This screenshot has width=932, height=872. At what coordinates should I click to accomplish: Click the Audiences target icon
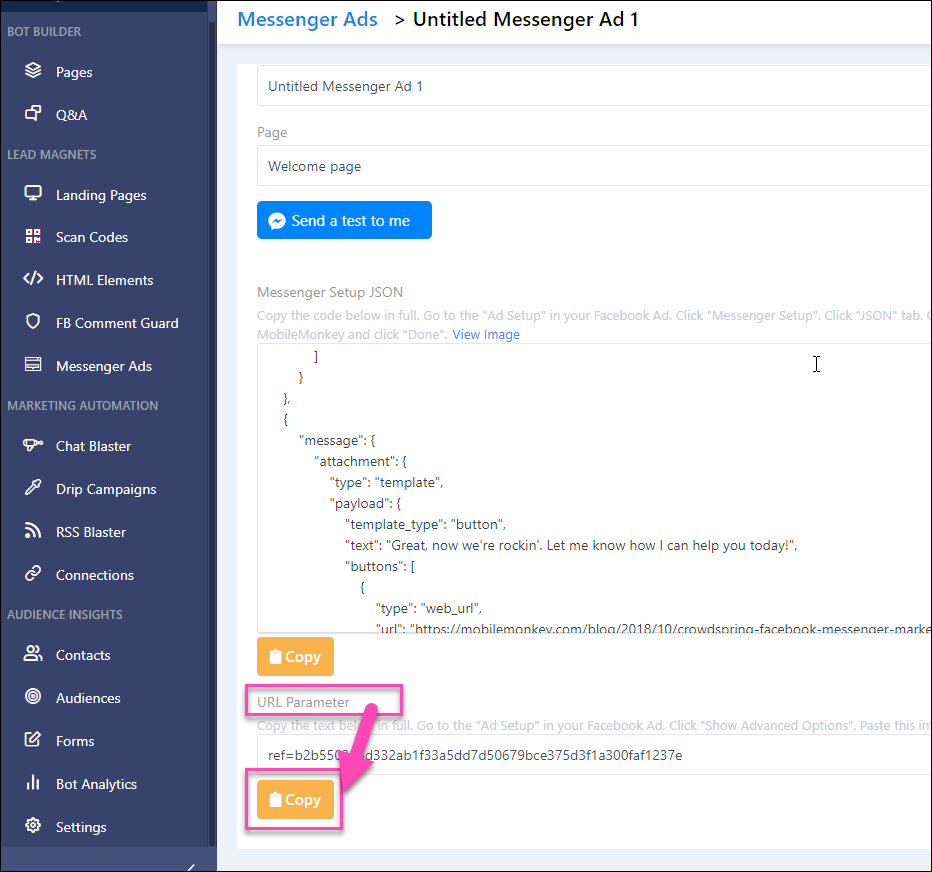pyautogui.click(x=33, y=697)
